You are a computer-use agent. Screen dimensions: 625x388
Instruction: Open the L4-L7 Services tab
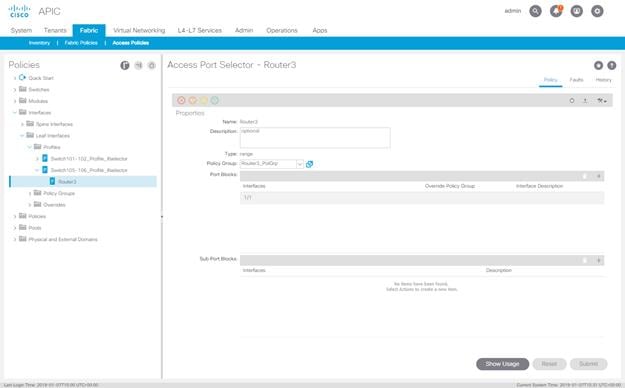pos(200,30)
